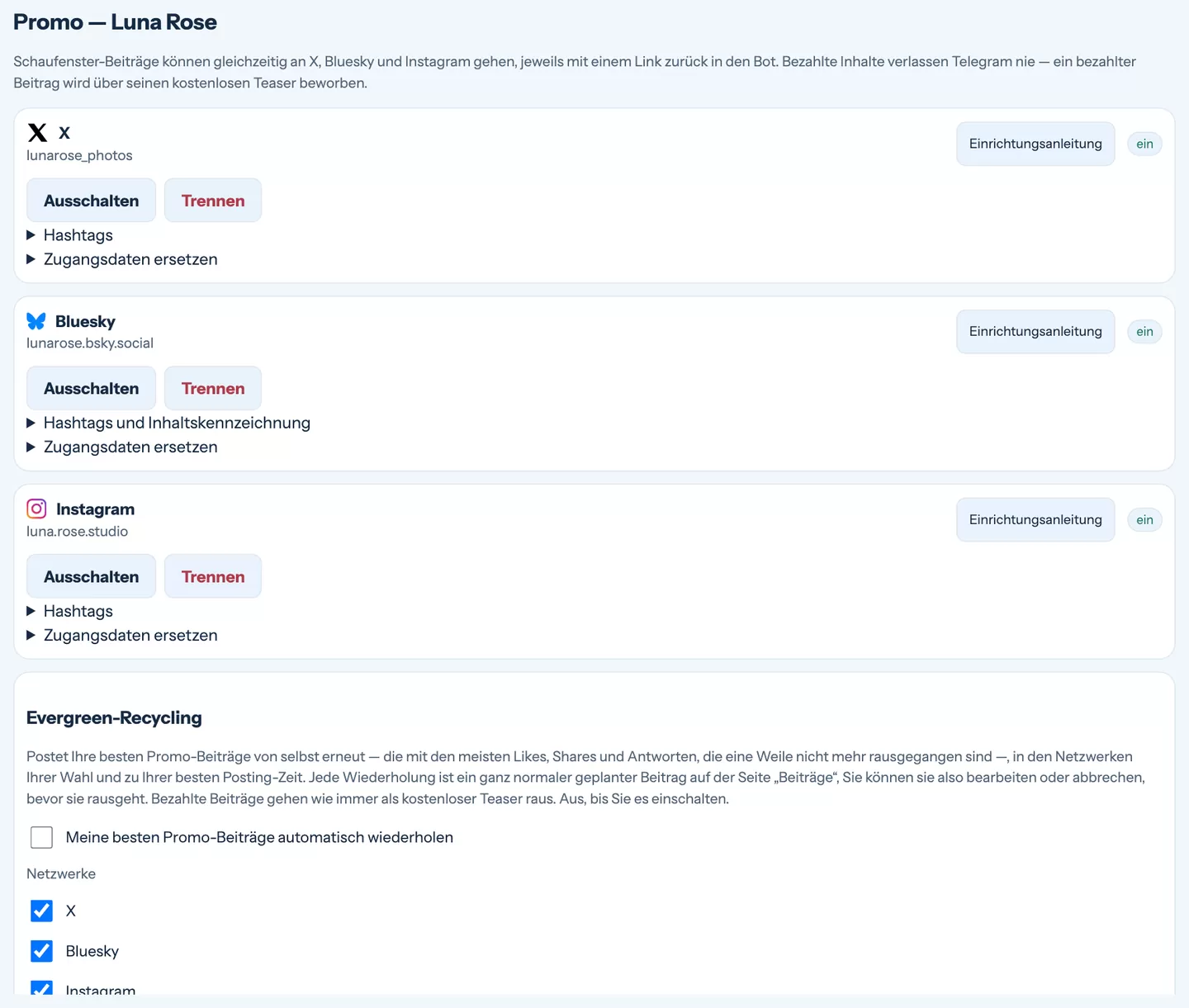Turn off Instagram with Ausschalten
The width and height of the screenshot is (1189, 1008).
[x=91, y=576]
